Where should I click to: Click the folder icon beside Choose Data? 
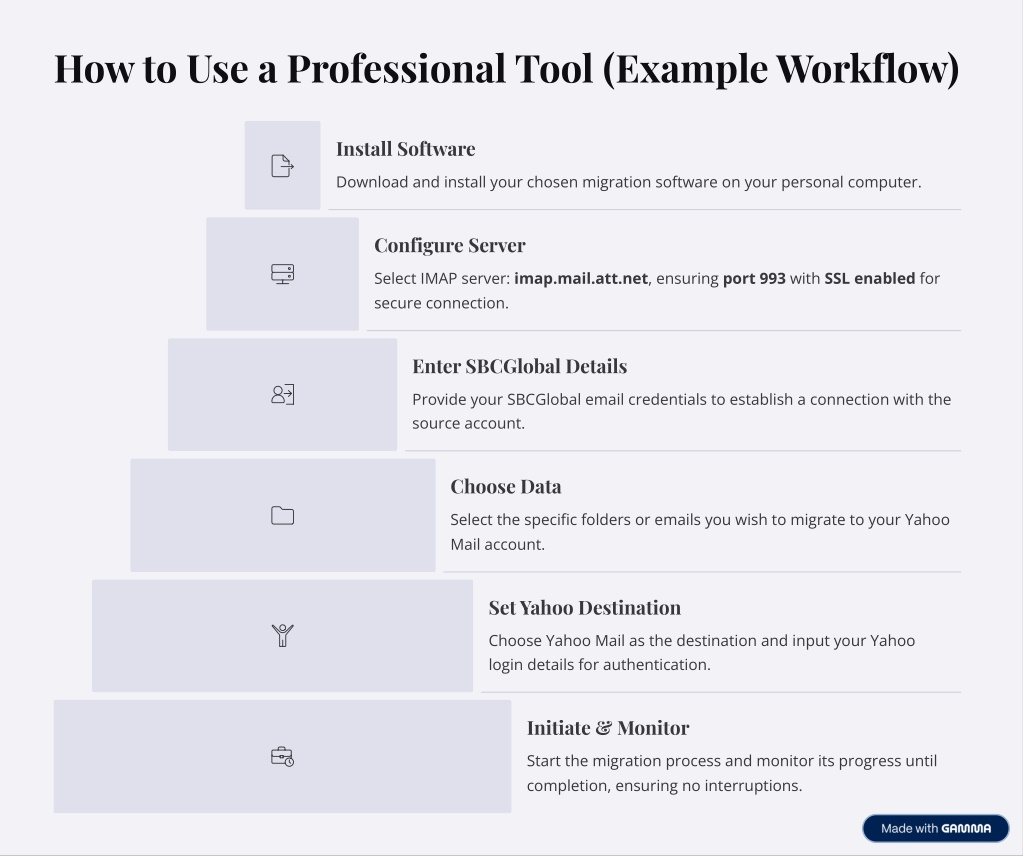click(x=282, y=515)
